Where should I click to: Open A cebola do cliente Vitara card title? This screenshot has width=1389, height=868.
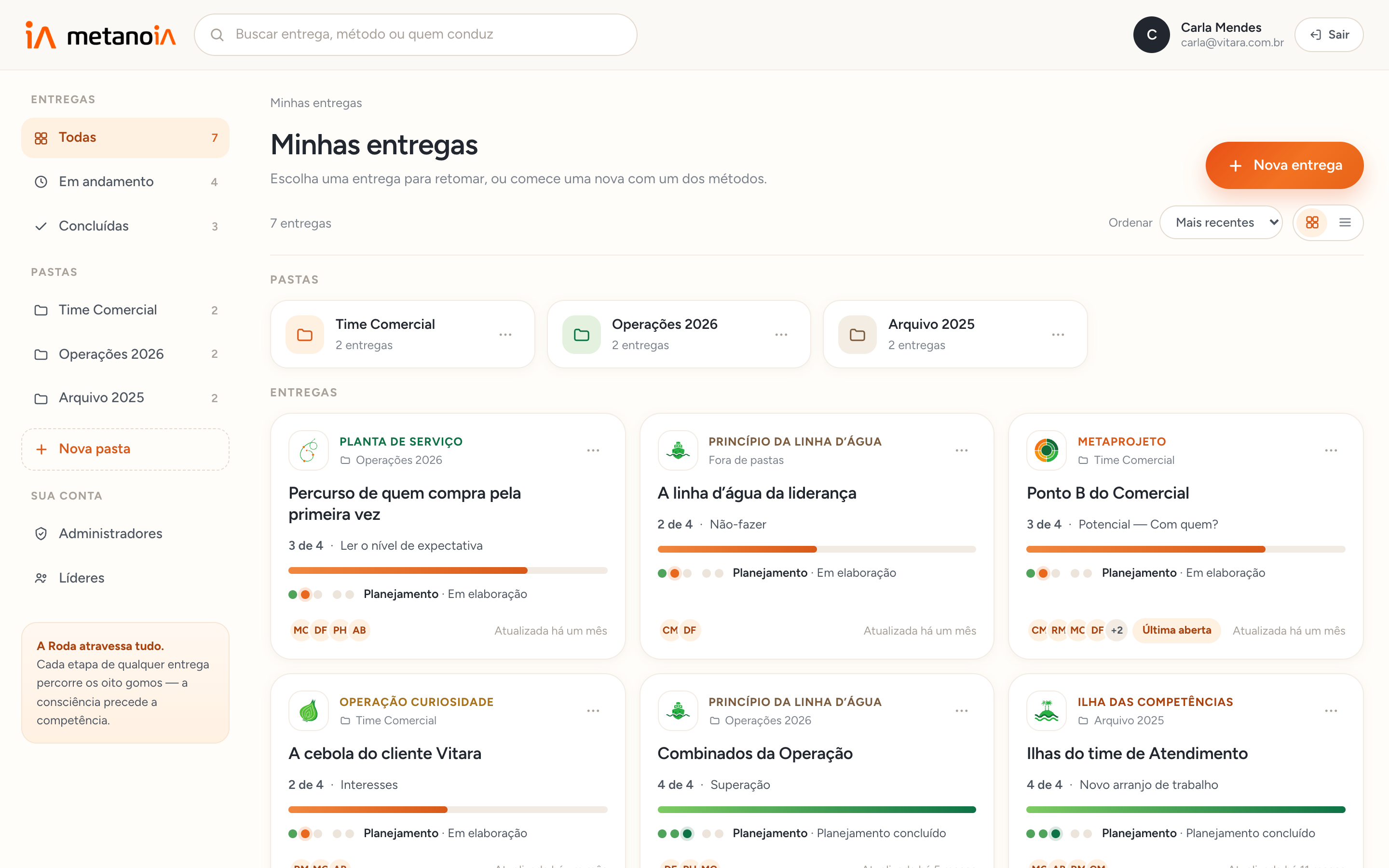click(384, 754)
